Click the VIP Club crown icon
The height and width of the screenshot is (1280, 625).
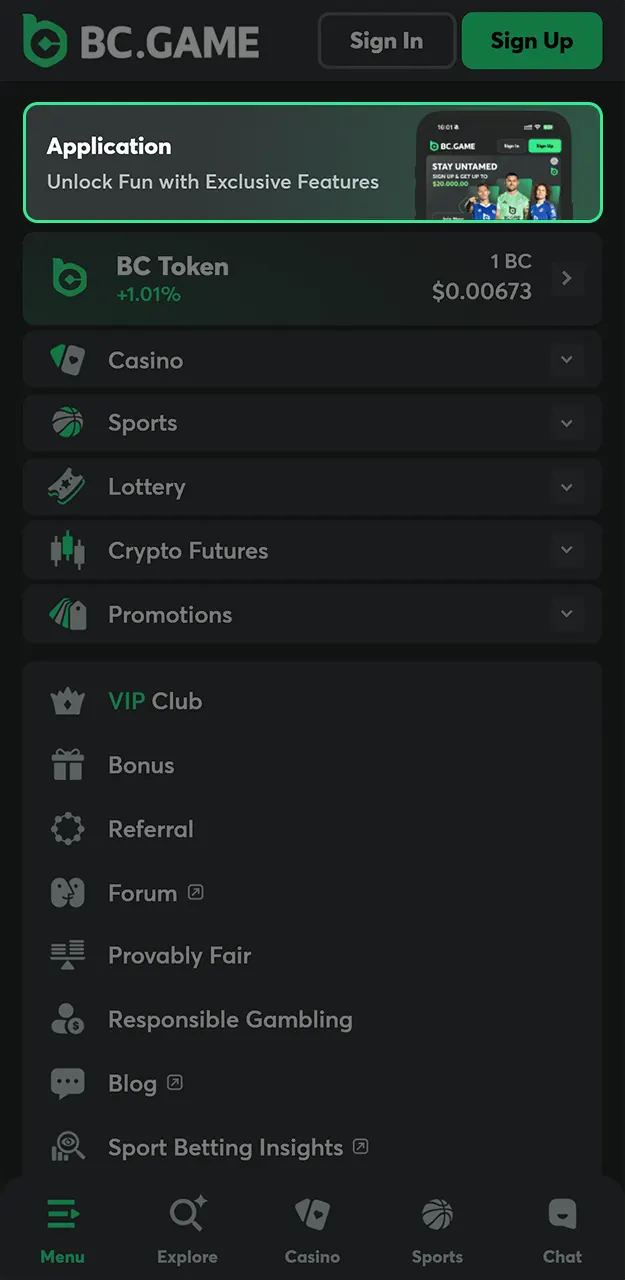coord(68,702)
